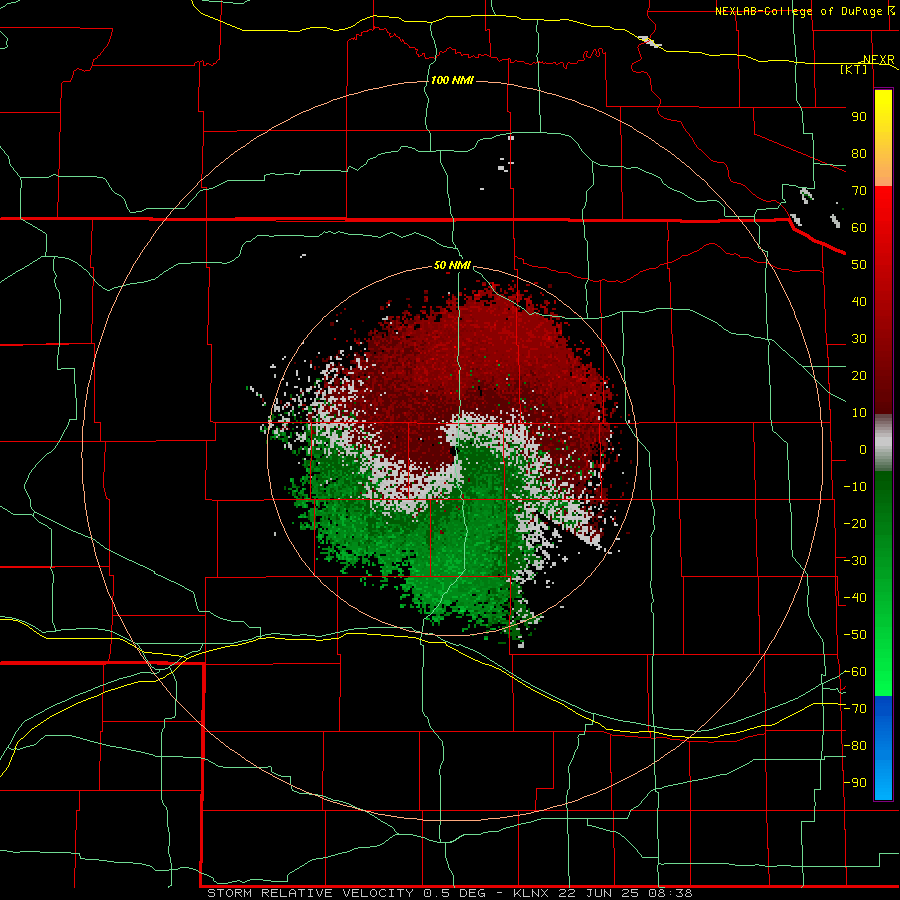Click the '50 NMI' range ring label
The image size is (900, 900).
(x=452, y=265)
